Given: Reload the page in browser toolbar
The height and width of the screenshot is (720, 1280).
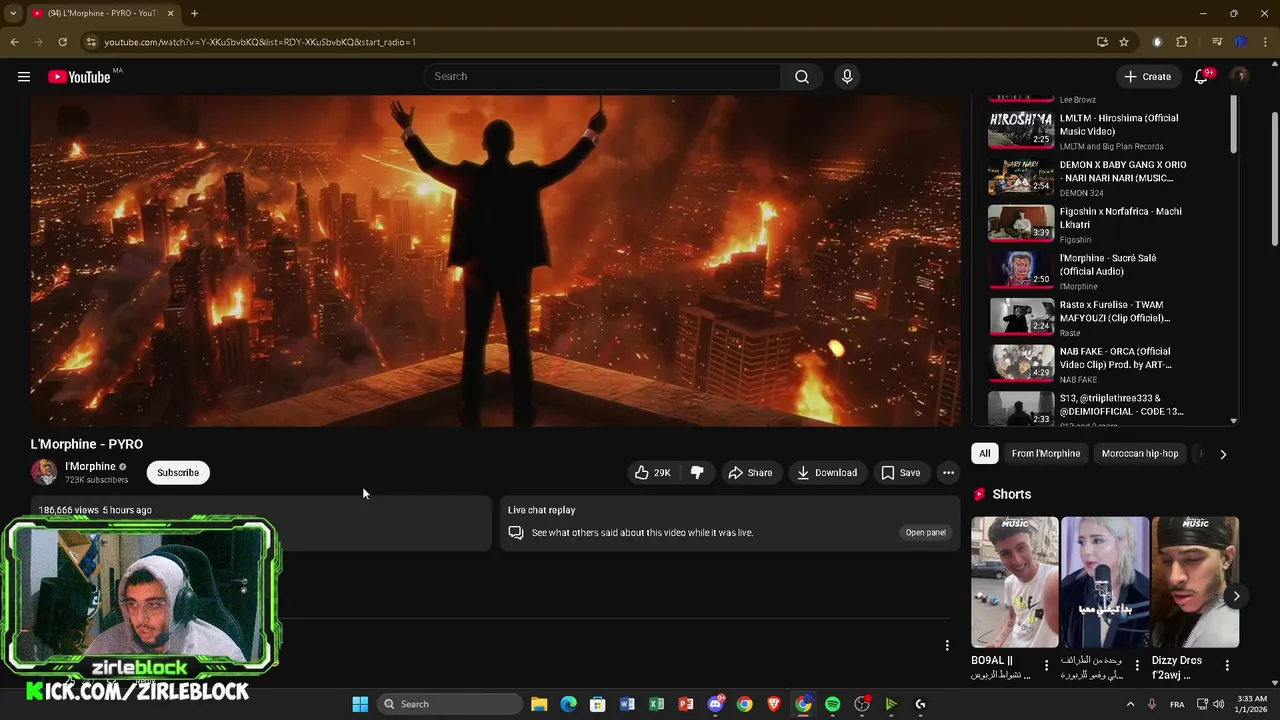Looking at the screenshot, I should tap(62, 42).
